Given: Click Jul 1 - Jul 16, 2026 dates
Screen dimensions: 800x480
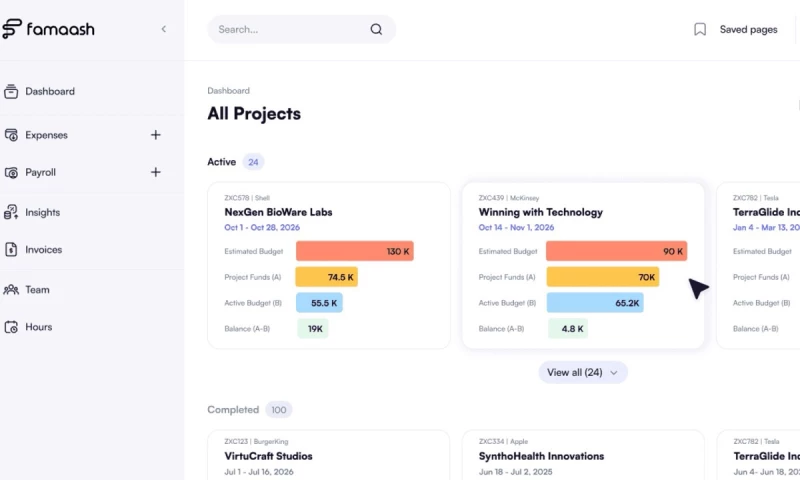Looking at the screenshot, I should [x=259, y=472].
